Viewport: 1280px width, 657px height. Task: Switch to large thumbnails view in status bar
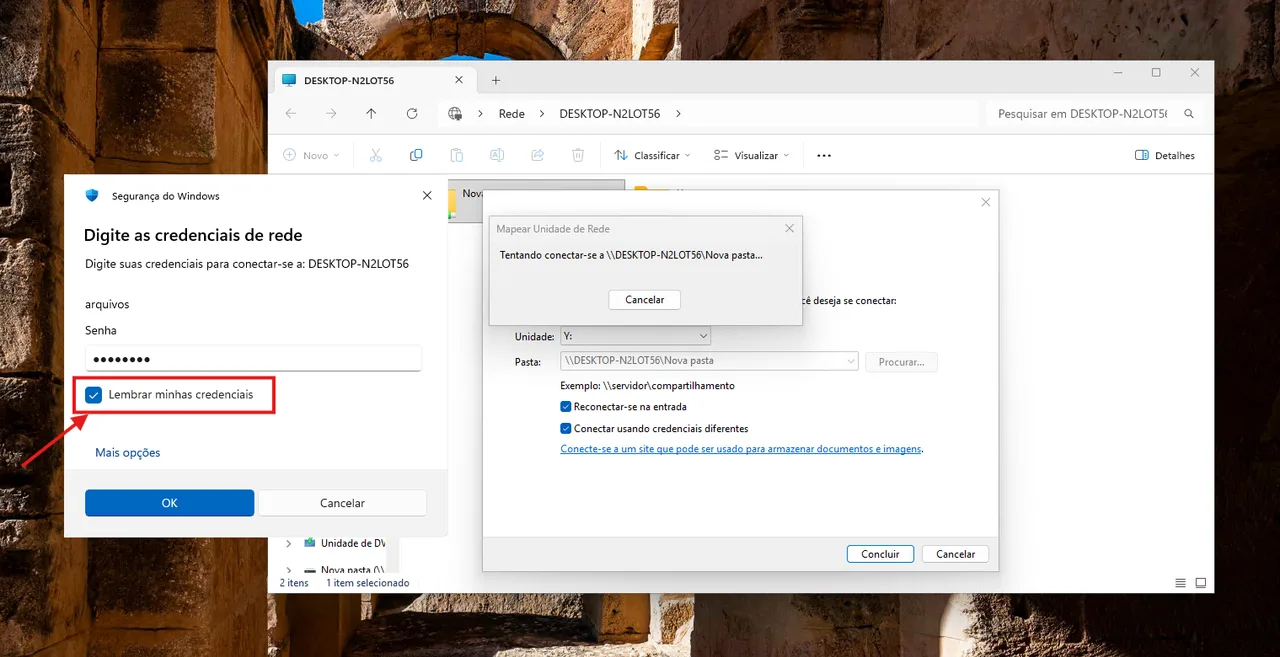pos(1201,583)
